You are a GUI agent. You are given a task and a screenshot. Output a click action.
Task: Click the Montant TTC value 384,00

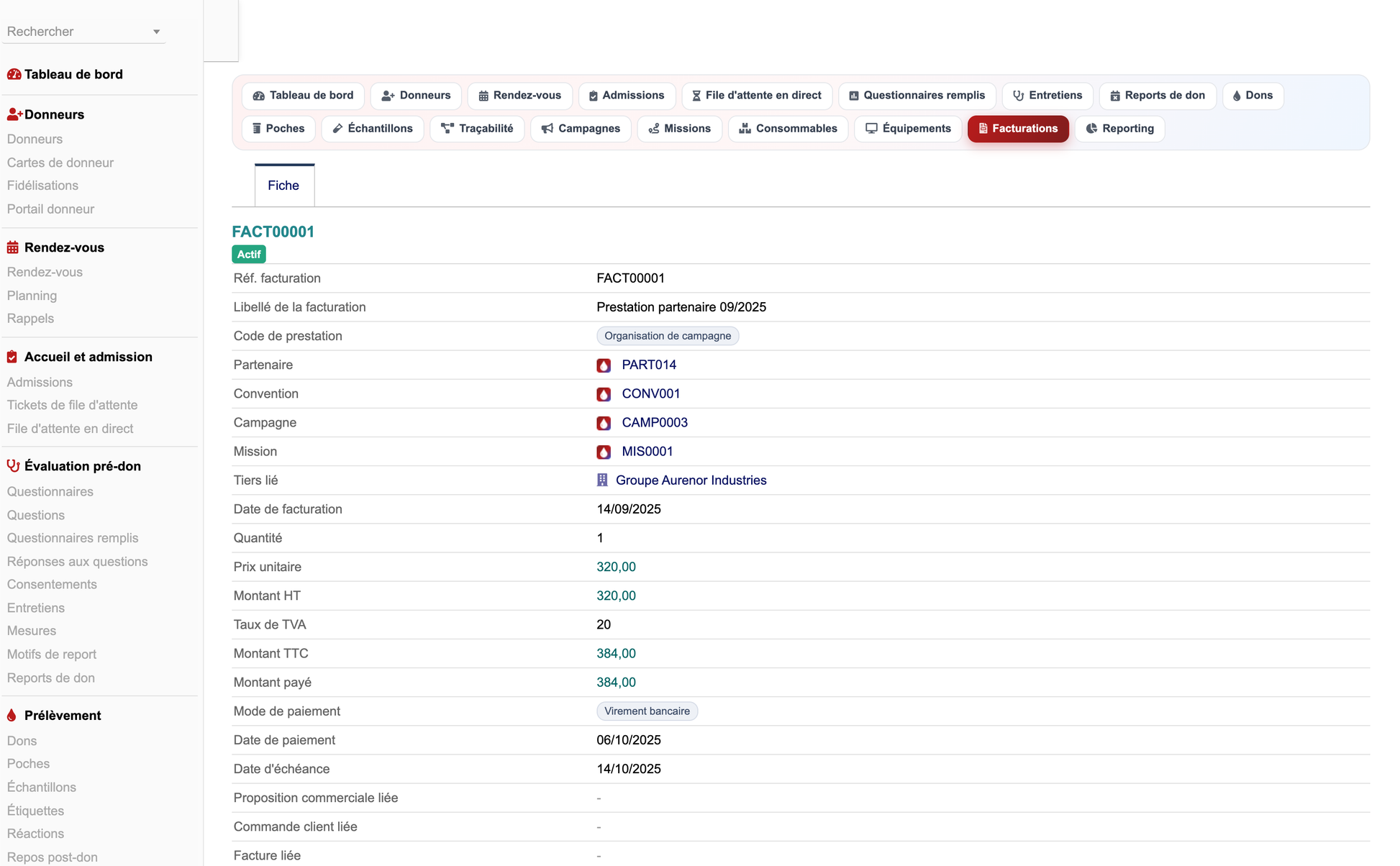617,654
